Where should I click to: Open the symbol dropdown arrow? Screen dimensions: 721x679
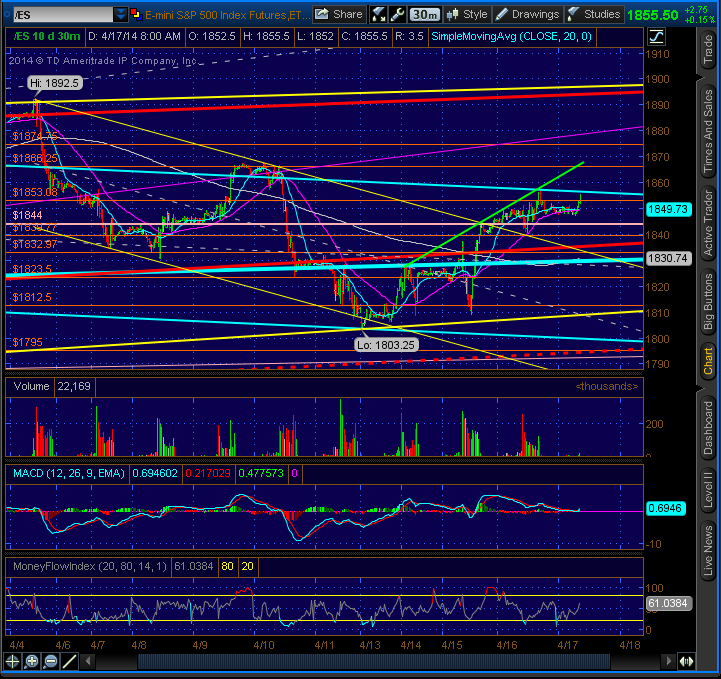click(x=120, y=15)
